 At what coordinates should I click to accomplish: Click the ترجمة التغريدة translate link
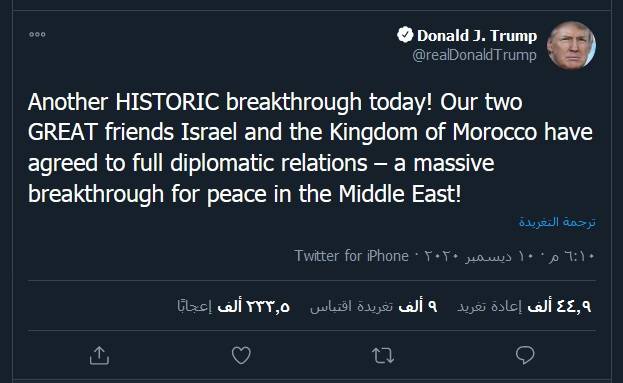click(x=557, y=222)
